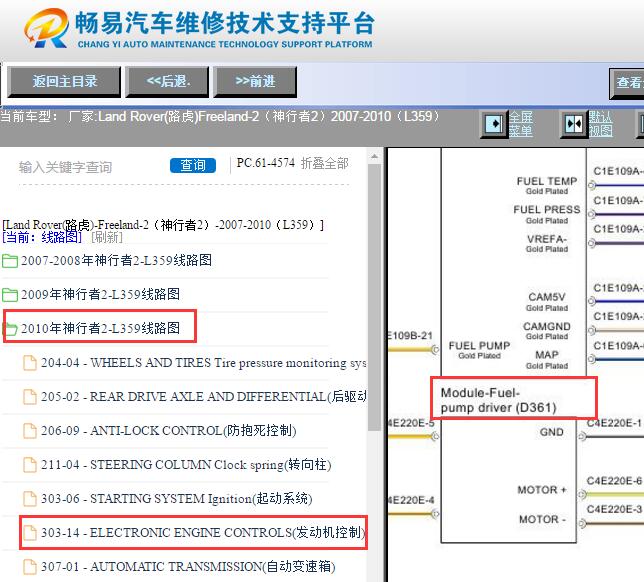Click folder icon beside 2007-2008年神行者2

(x=10, y=261)
